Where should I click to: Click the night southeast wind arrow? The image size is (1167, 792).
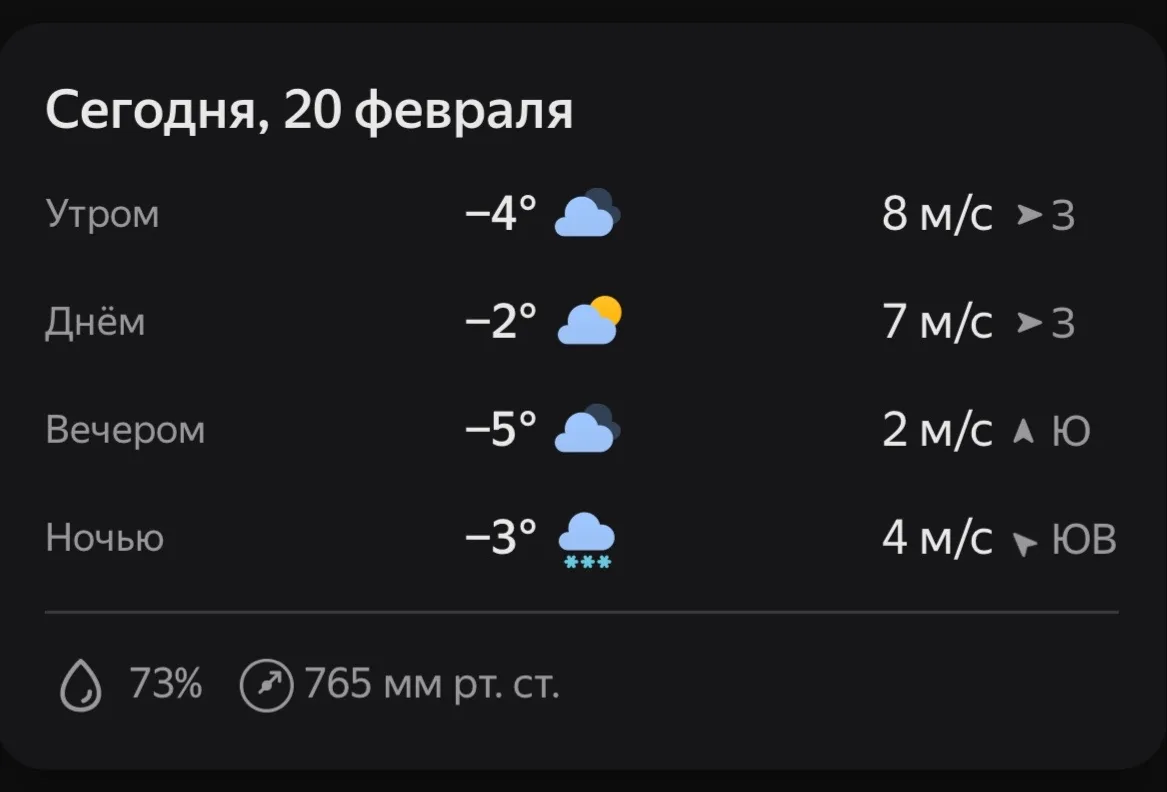pyautogui.click(x=1025, y=543)
